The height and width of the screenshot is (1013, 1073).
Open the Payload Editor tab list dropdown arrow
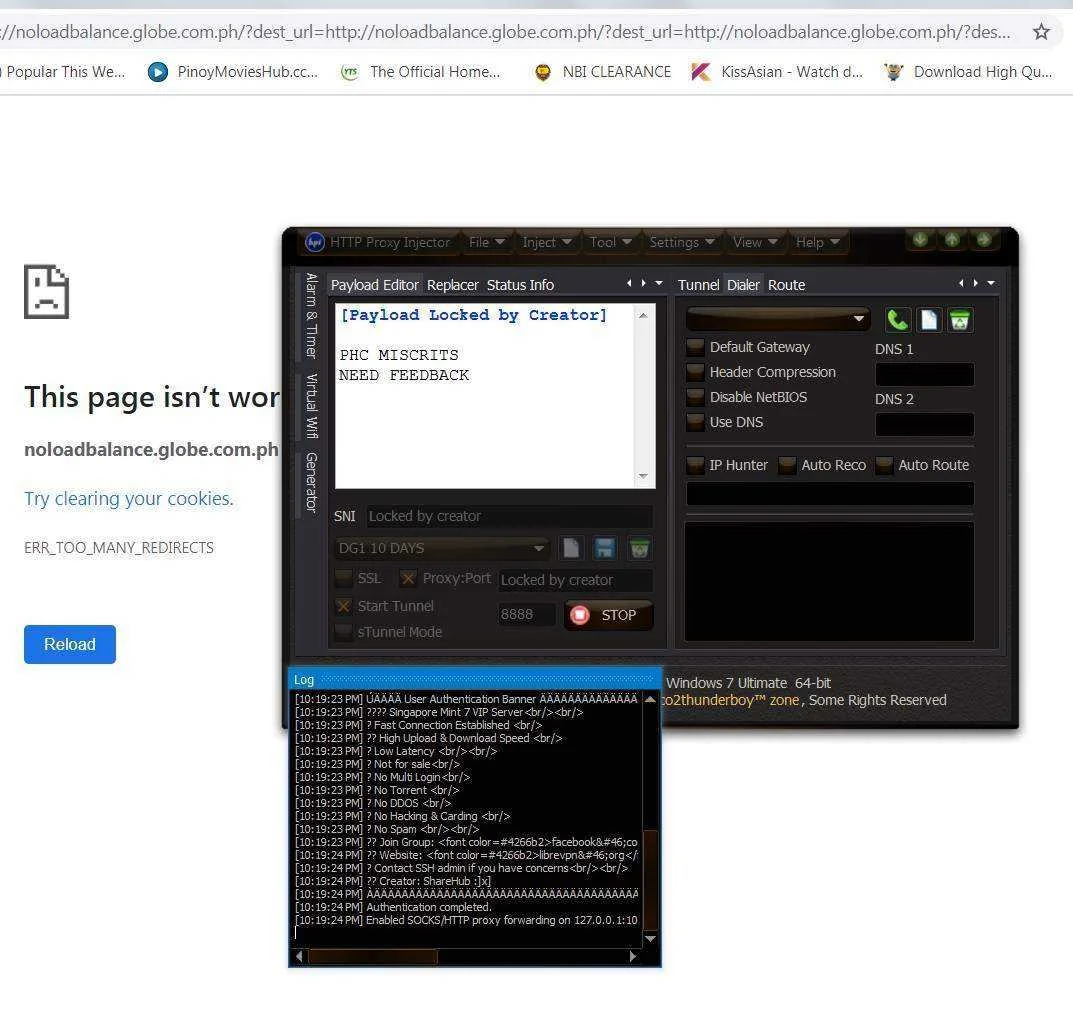tap(659, 283)
